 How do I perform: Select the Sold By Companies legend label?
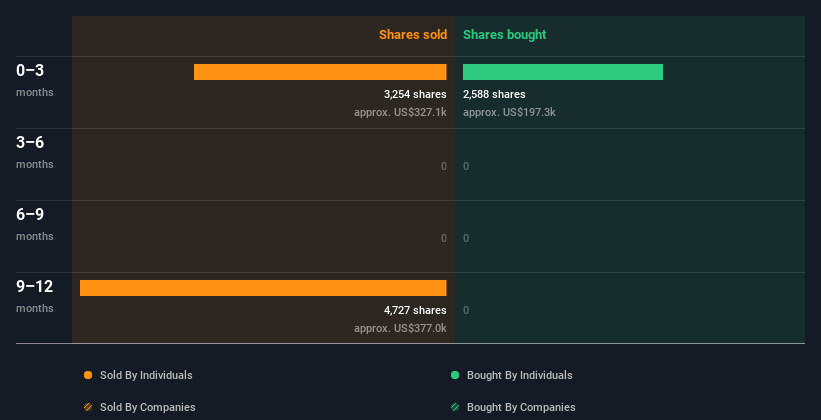[x=148, y=407]
